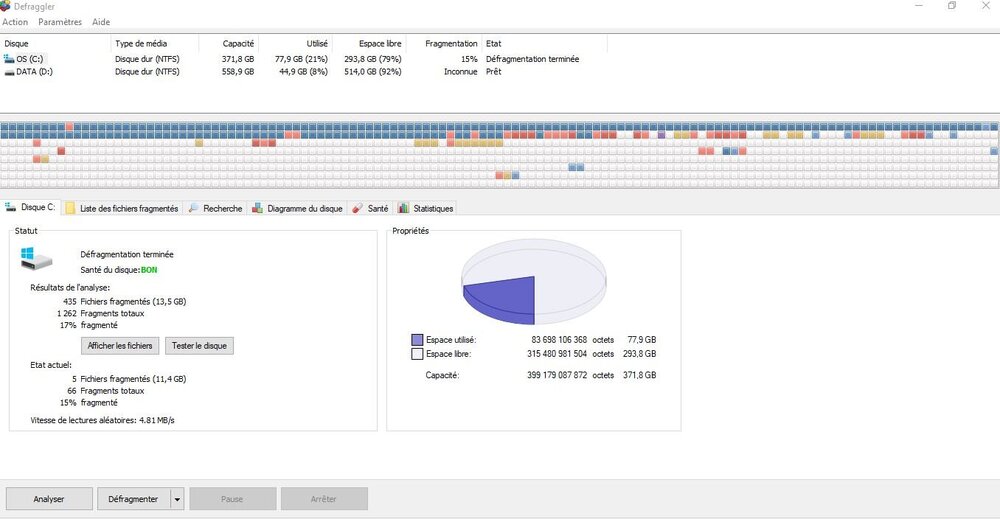
Task: Click the greyed-out Pause button
Action: click(232, 499)
